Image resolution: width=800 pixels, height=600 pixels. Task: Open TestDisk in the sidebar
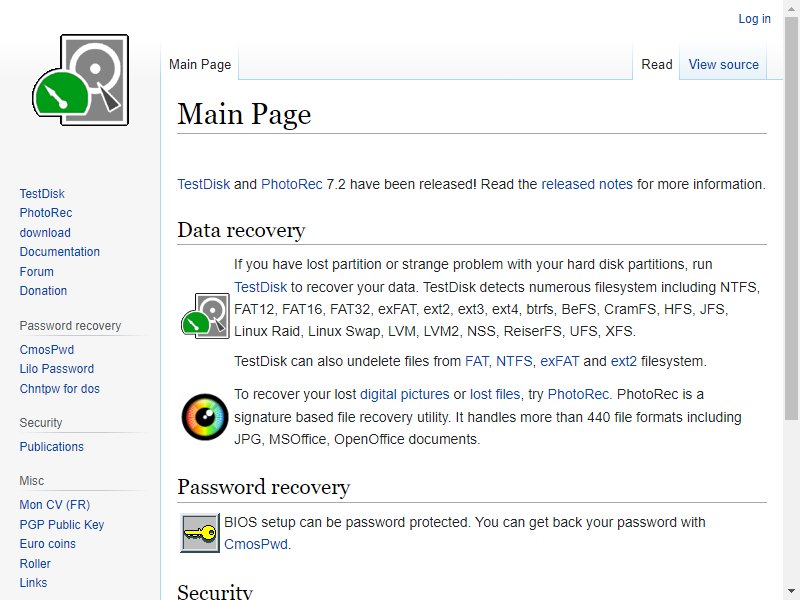pos(42,194)
